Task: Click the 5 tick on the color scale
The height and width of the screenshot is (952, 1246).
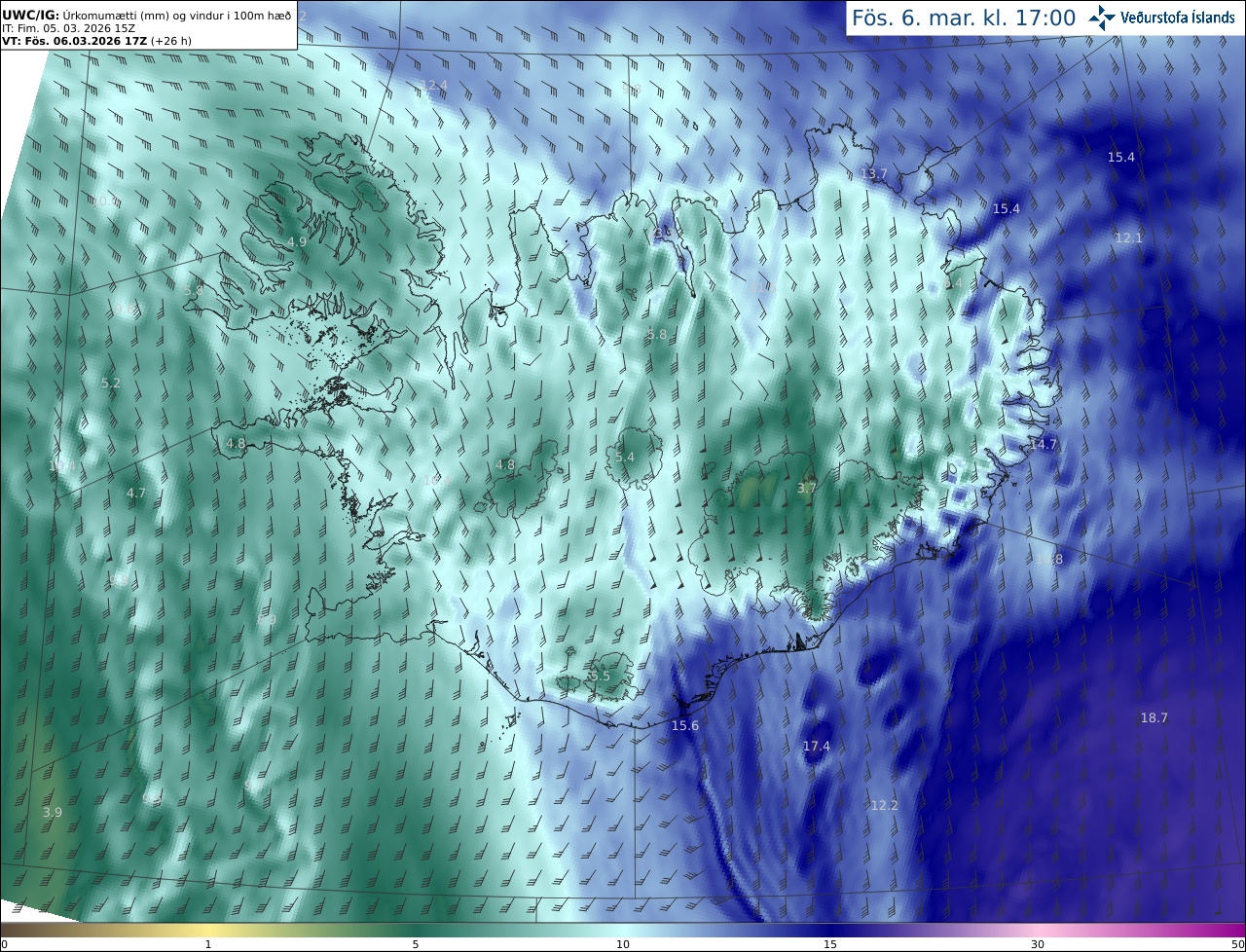Action: [x=416, y=944]
